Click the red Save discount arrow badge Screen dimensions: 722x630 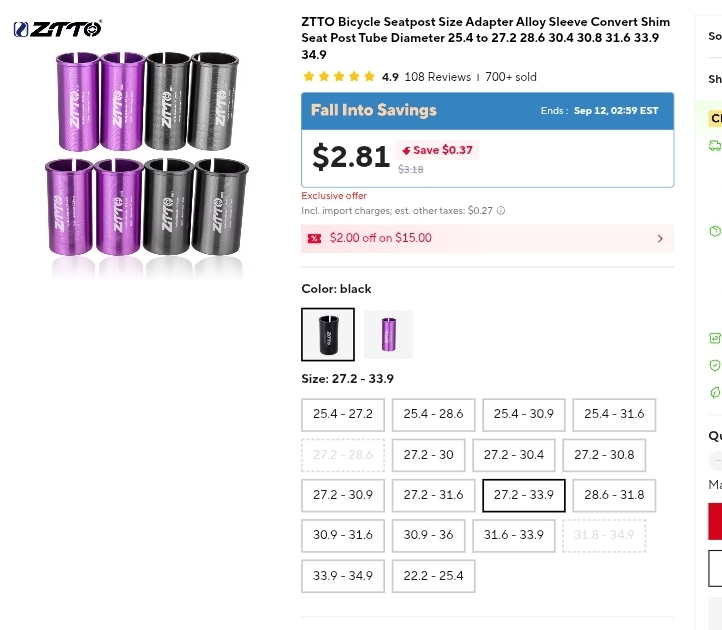(407, 150)
